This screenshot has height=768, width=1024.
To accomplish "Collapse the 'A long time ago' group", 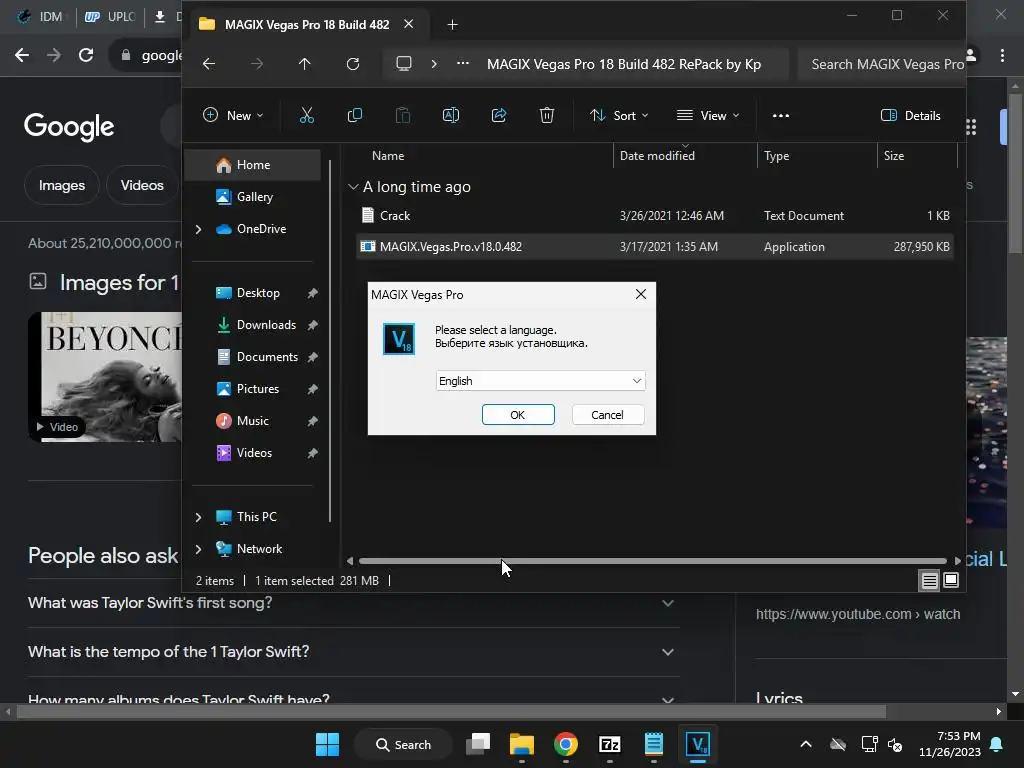I will click(353, 187).
